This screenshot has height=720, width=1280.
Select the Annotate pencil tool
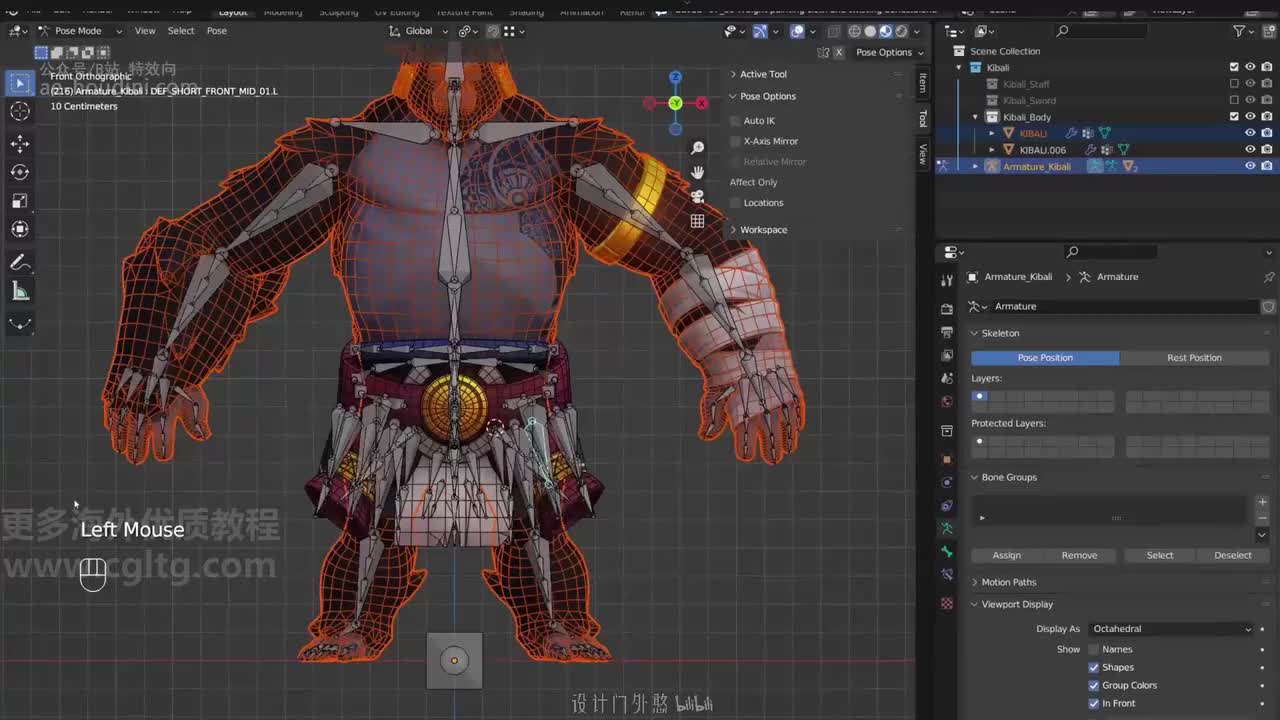20,263
